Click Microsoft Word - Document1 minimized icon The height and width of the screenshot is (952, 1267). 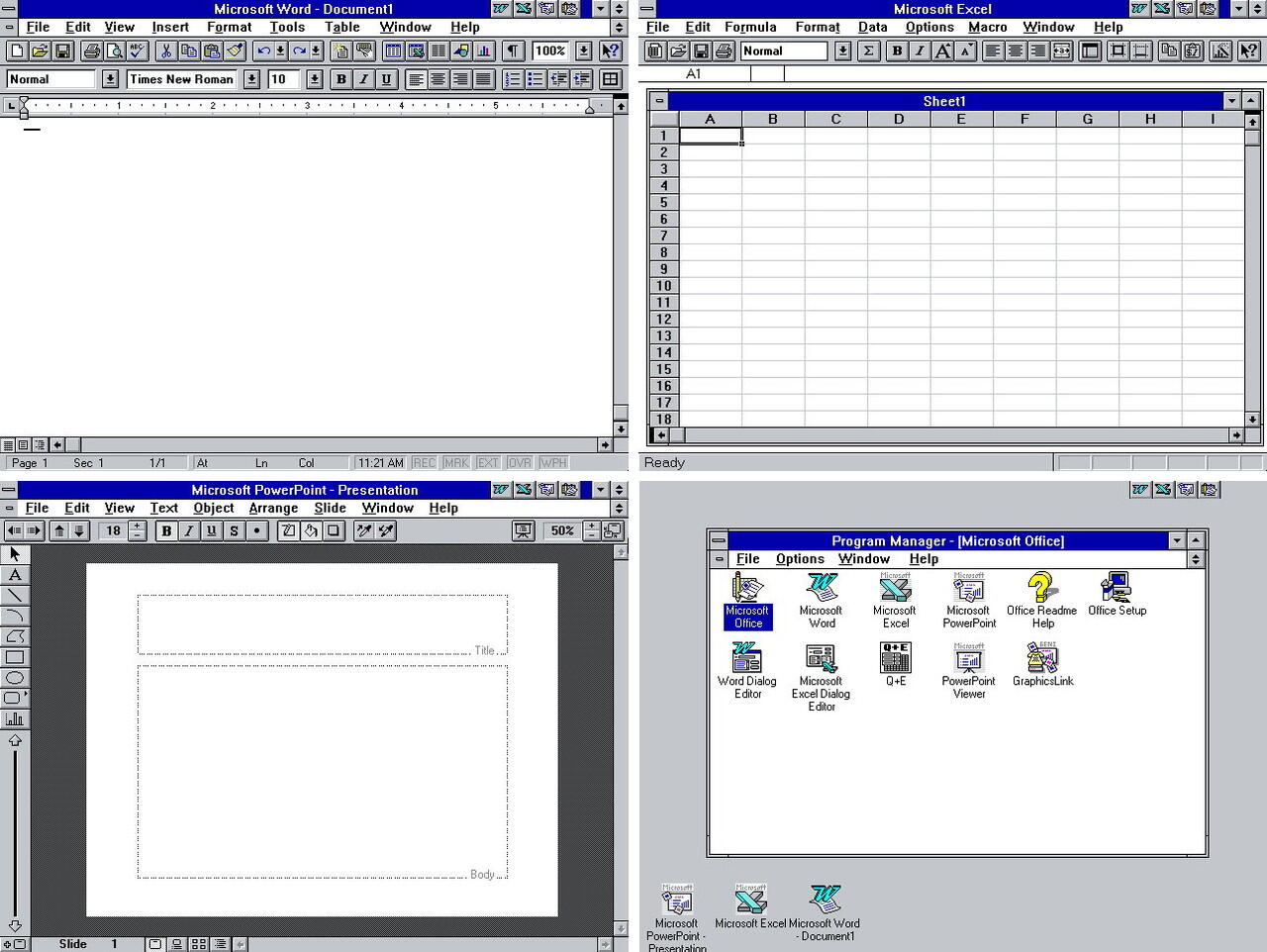click(825, 913)
